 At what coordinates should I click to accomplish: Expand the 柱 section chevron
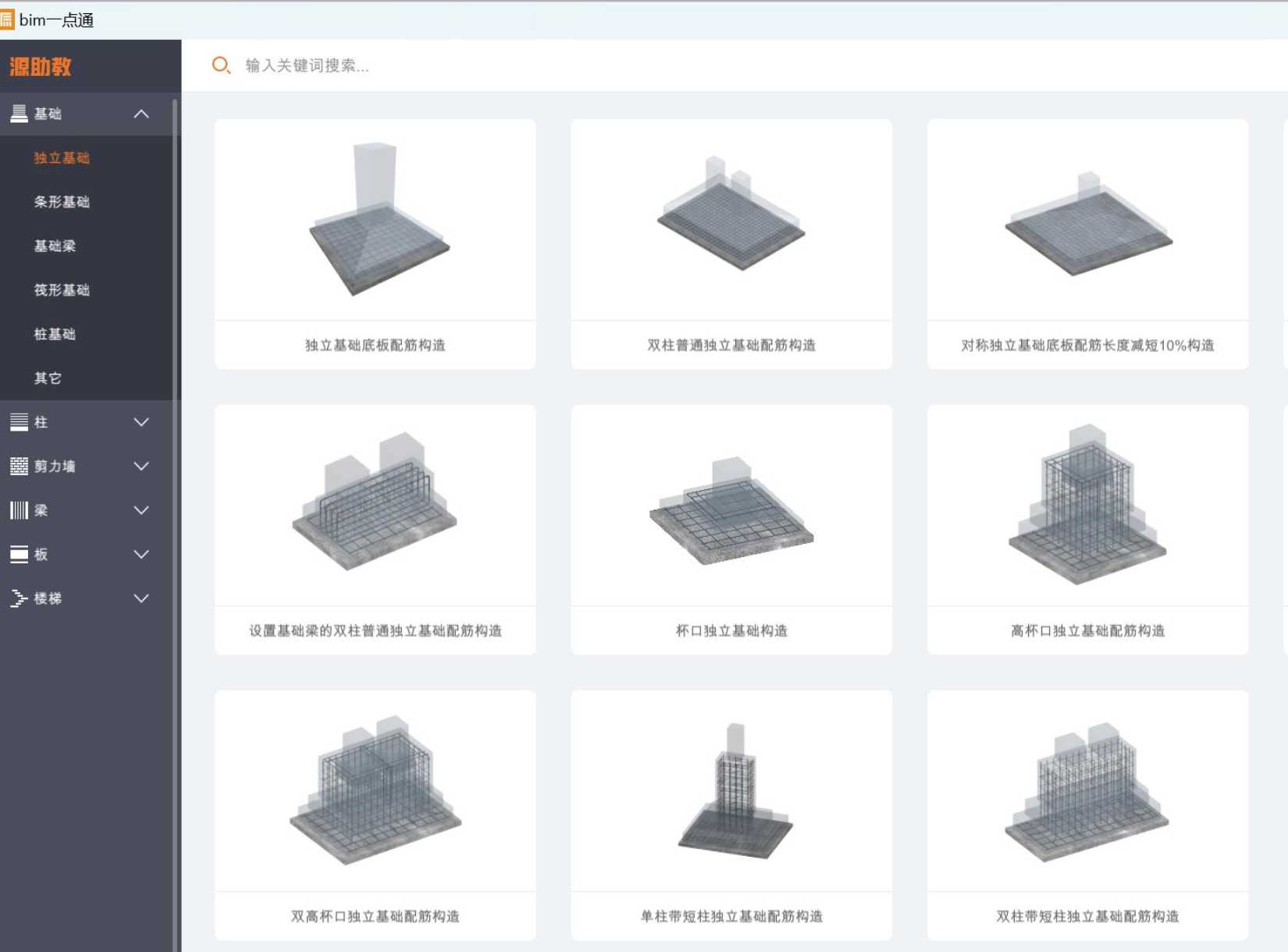click(141, 422)
